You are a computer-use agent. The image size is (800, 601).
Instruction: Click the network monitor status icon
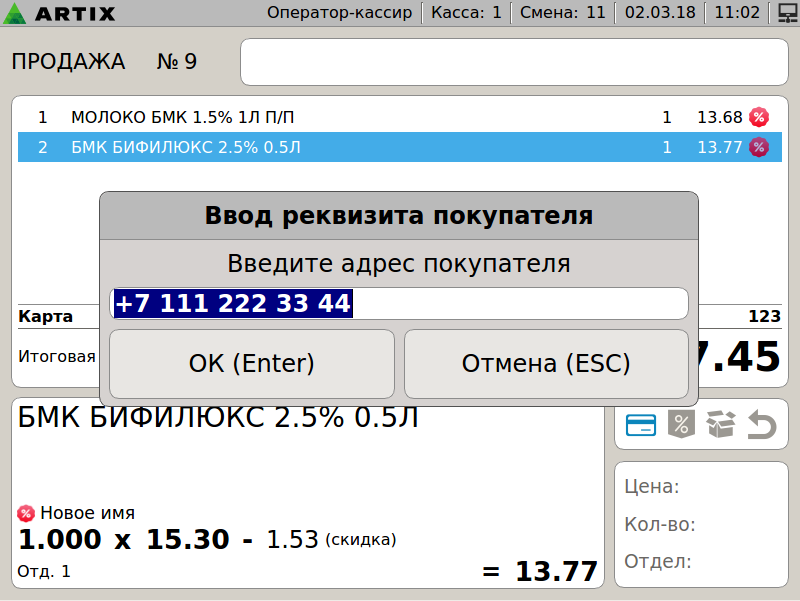tap(788, 13)
